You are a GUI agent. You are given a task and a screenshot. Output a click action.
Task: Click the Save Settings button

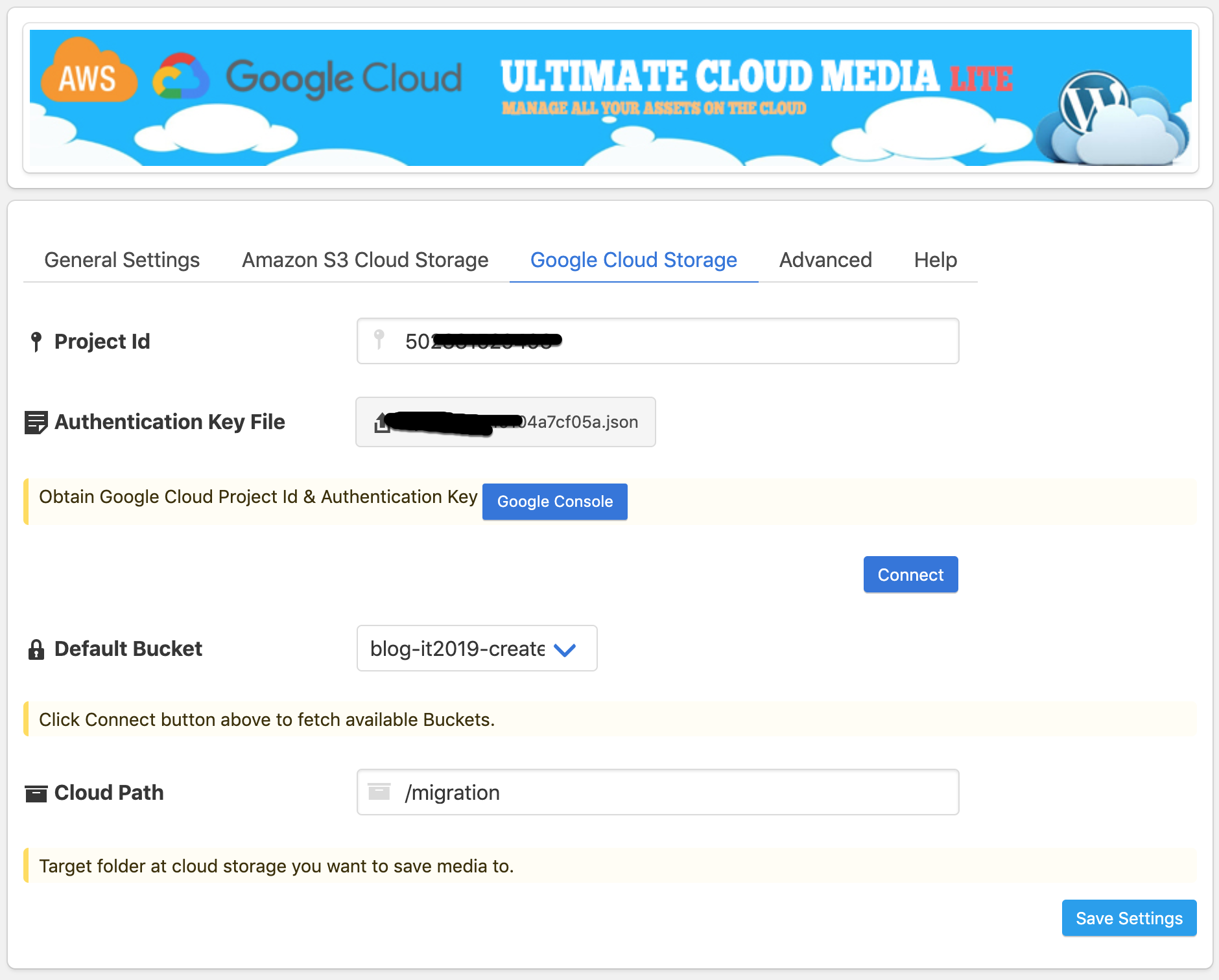point(1129,918)
